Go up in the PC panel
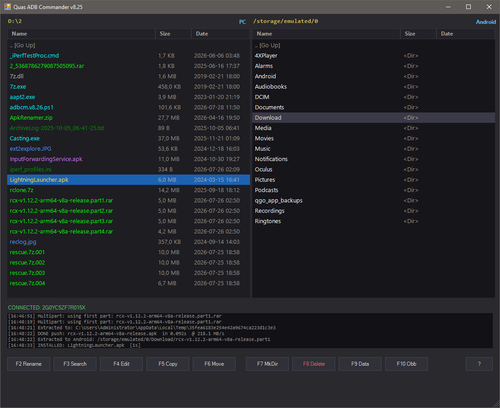Screen dimensions: 500x408 128,45
